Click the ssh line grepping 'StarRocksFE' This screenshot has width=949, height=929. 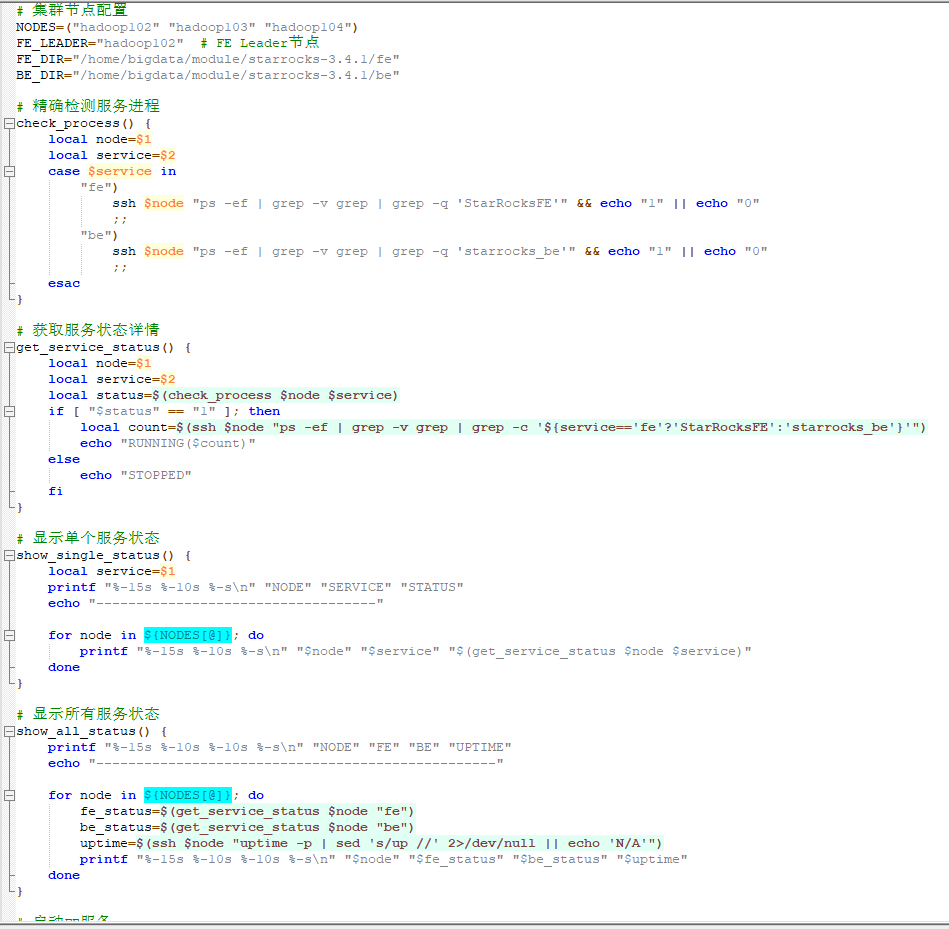(436, 203)
